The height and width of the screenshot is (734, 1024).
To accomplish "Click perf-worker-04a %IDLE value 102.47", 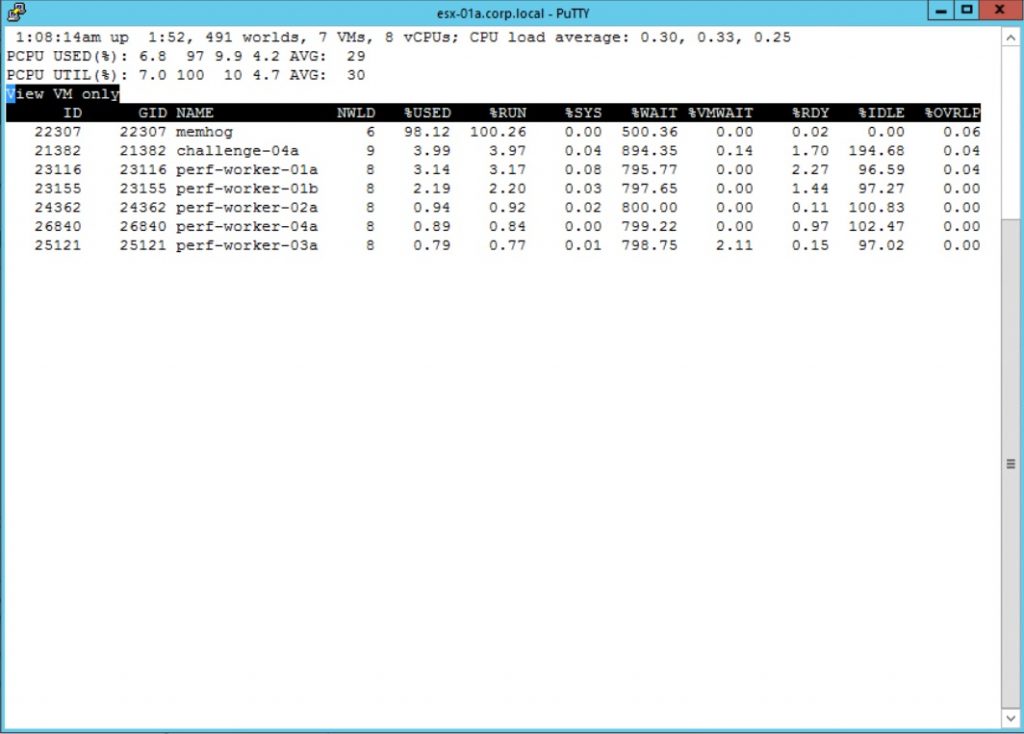I will point(876,227).
